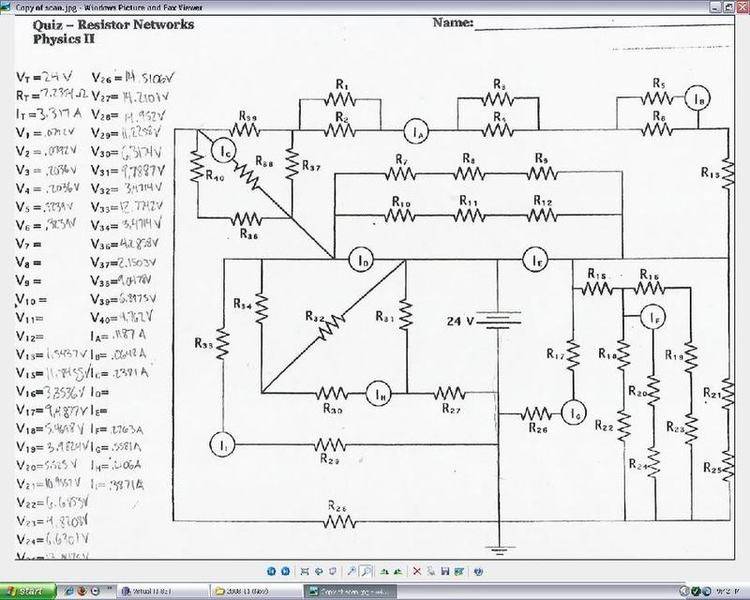
Task: Save a copy using the floppy icon
Action: [445, 571]
